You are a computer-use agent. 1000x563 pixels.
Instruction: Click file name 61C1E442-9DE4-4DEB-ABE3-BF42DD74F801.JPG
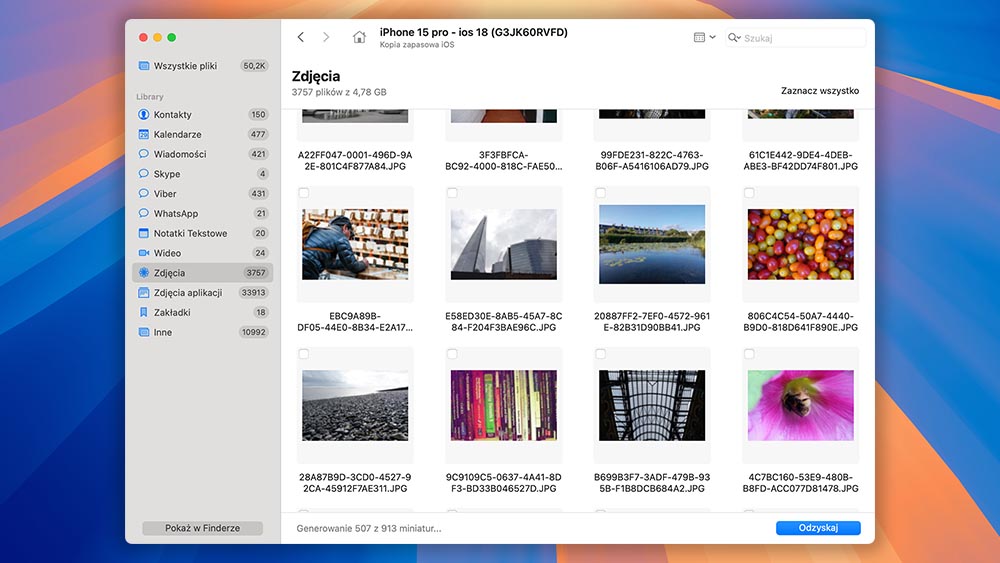(x=800, y=161)
